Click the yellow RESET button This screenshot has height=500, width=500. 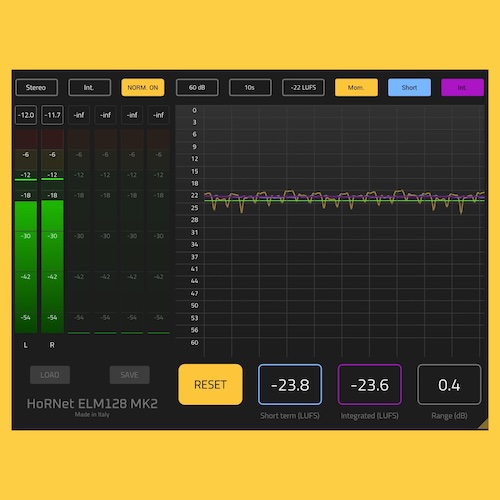tap(210, 385)
